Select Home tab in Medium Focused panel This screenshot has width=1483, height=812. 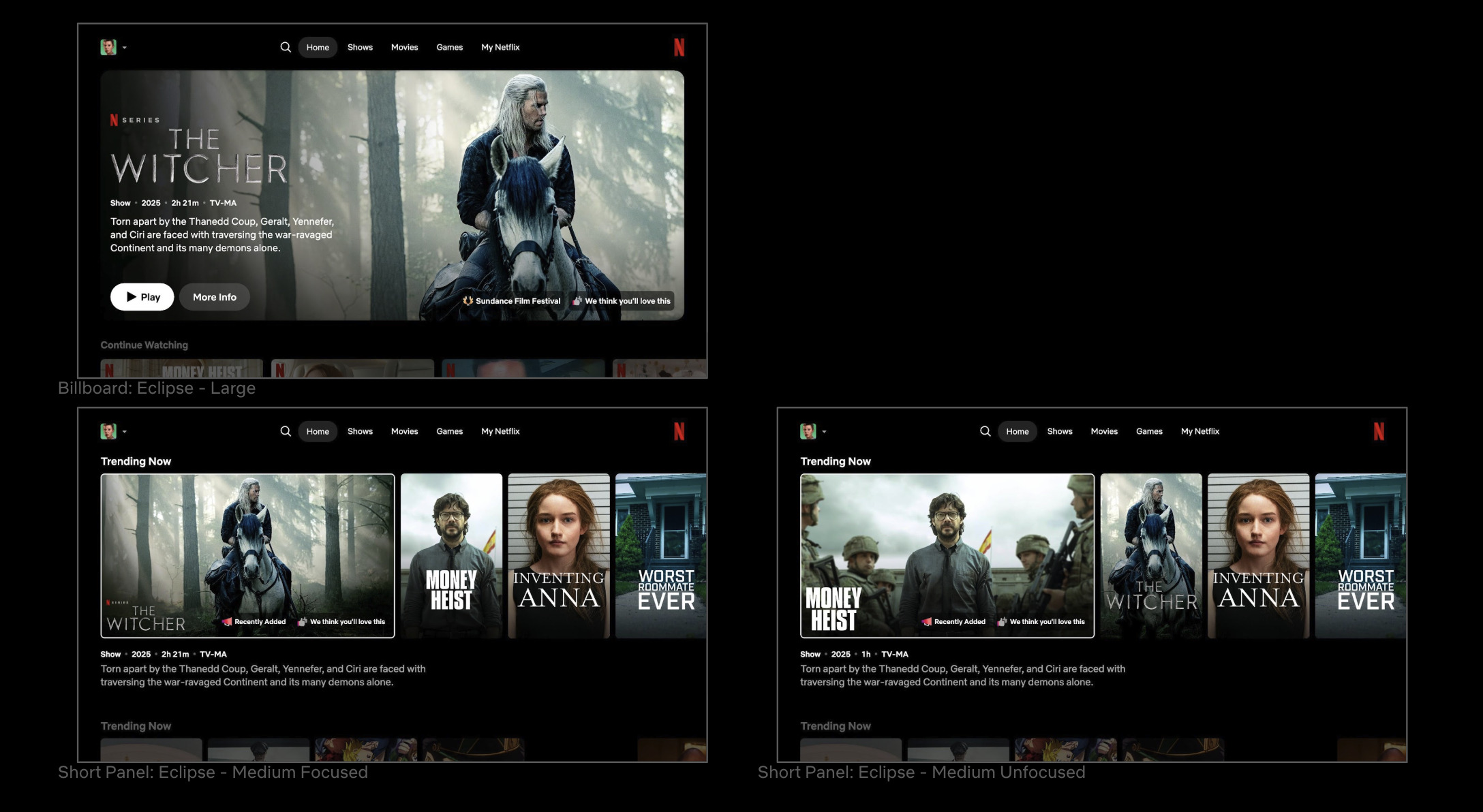coord(318,431)
